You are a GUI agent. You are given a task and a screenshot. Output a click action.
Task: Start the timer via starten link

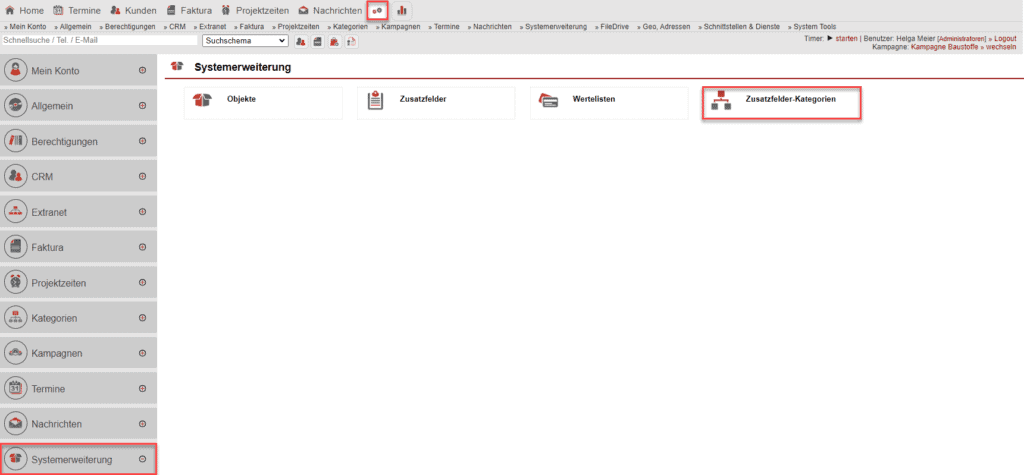pyautogui.click(x=846, y=39)
